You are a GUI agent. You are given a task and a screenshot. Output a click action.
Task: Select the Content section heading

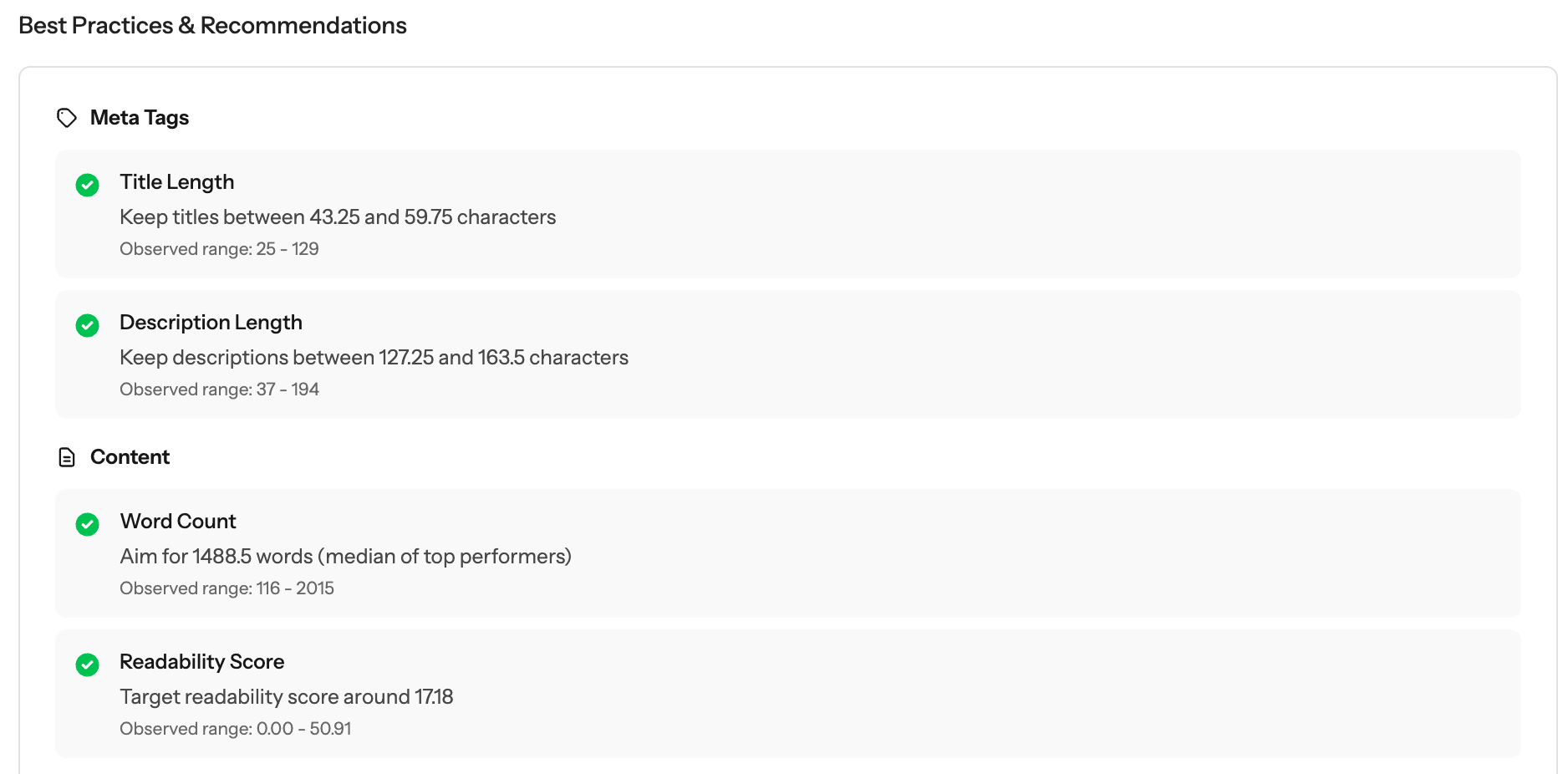click(x=130, y=457)
